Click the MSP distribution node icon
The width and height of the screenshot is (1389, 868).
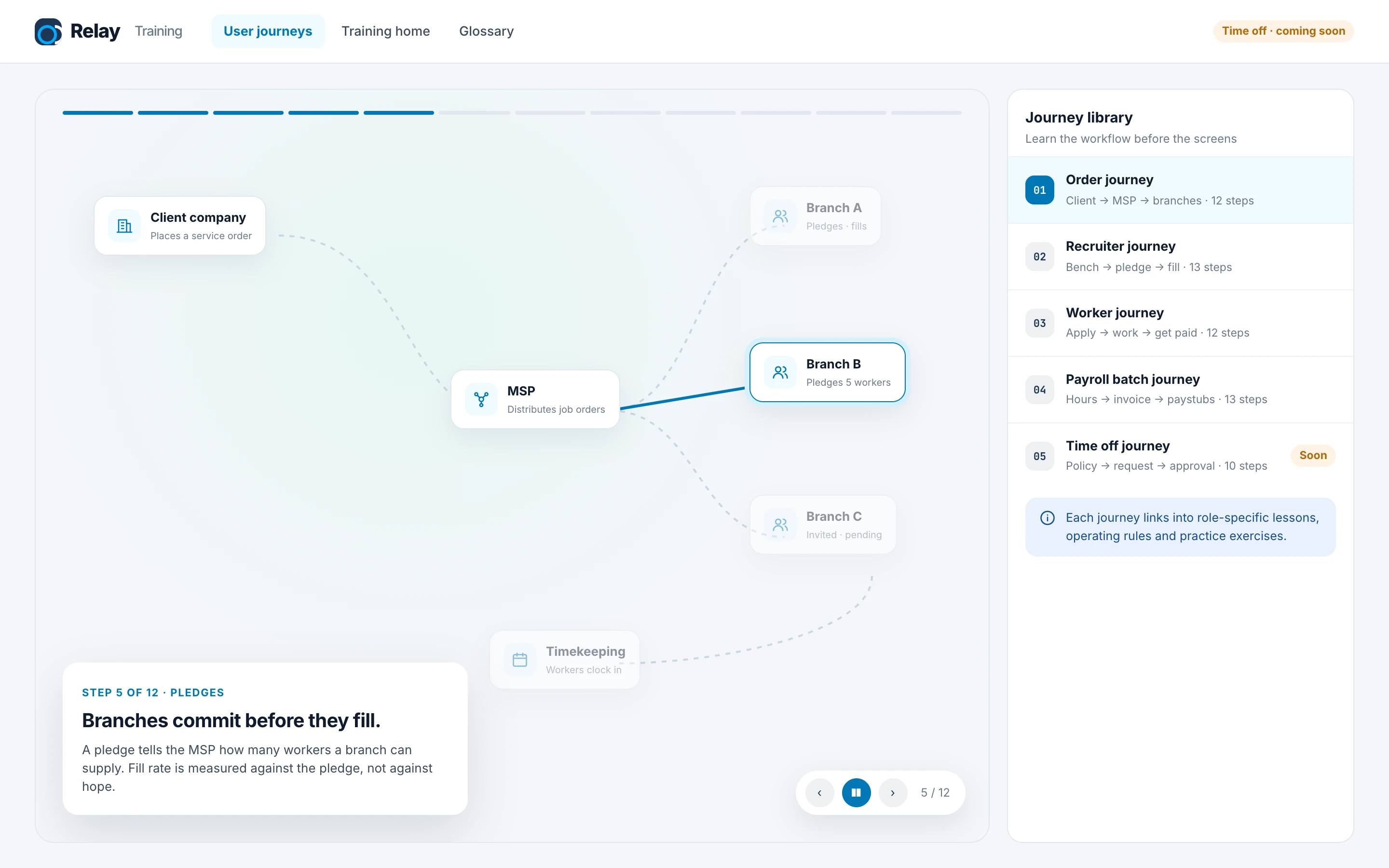pos(481,400)
